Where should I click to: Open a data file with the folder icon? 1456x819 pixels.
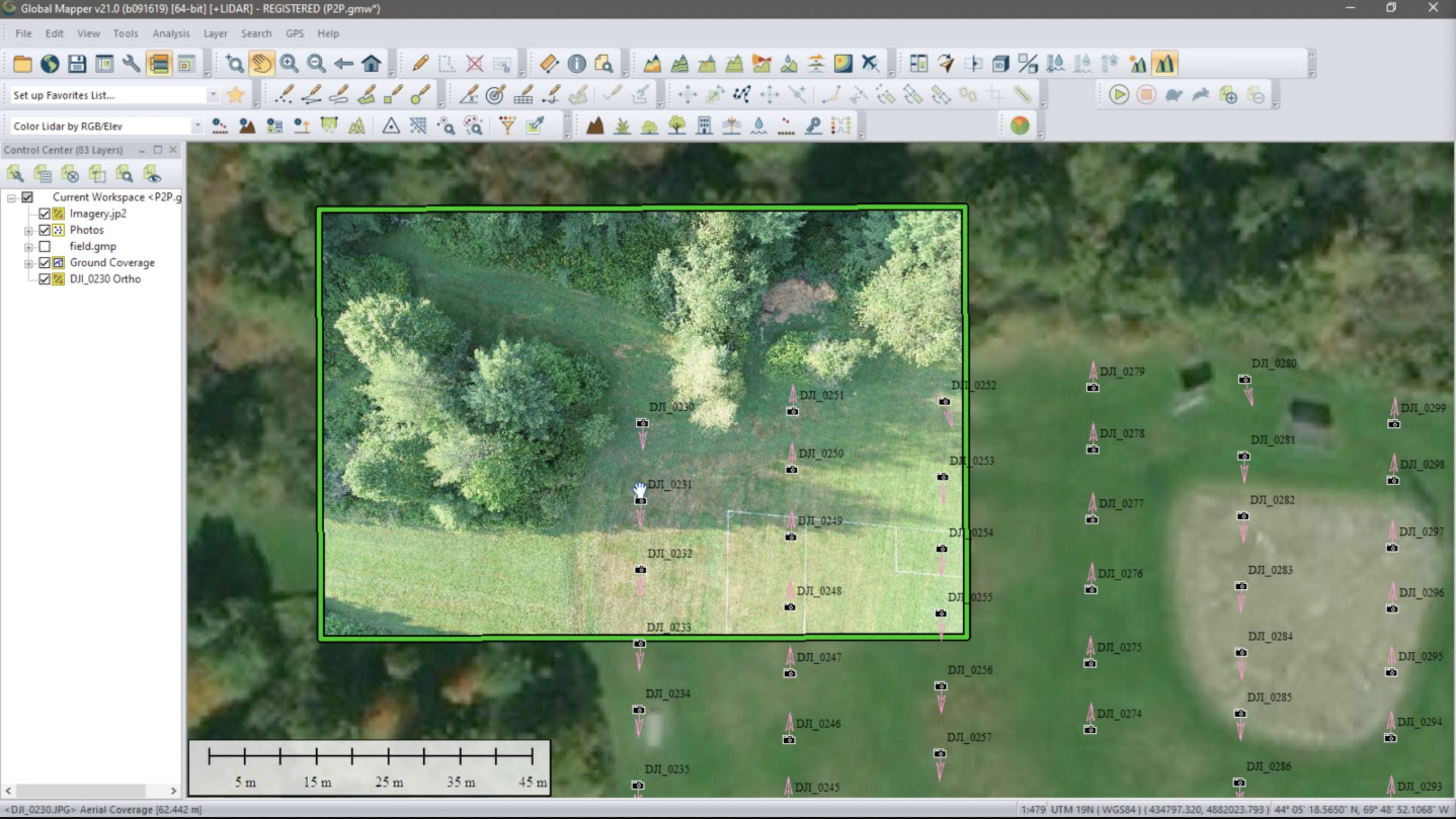pyautogui.click(x=22, y=63)
